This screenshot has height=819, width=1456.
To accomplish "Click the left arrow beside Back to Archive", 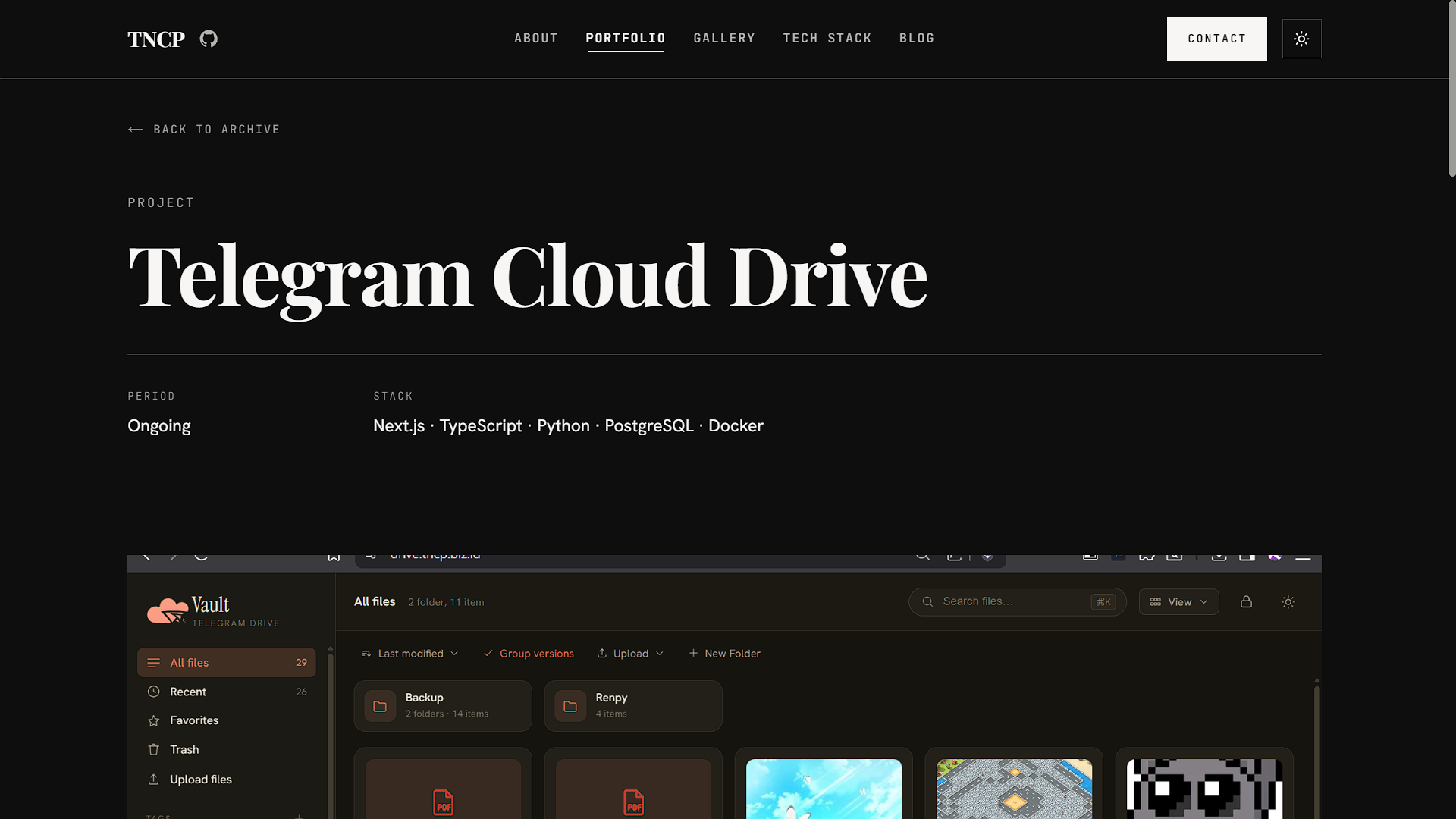I will pos(136,130).
